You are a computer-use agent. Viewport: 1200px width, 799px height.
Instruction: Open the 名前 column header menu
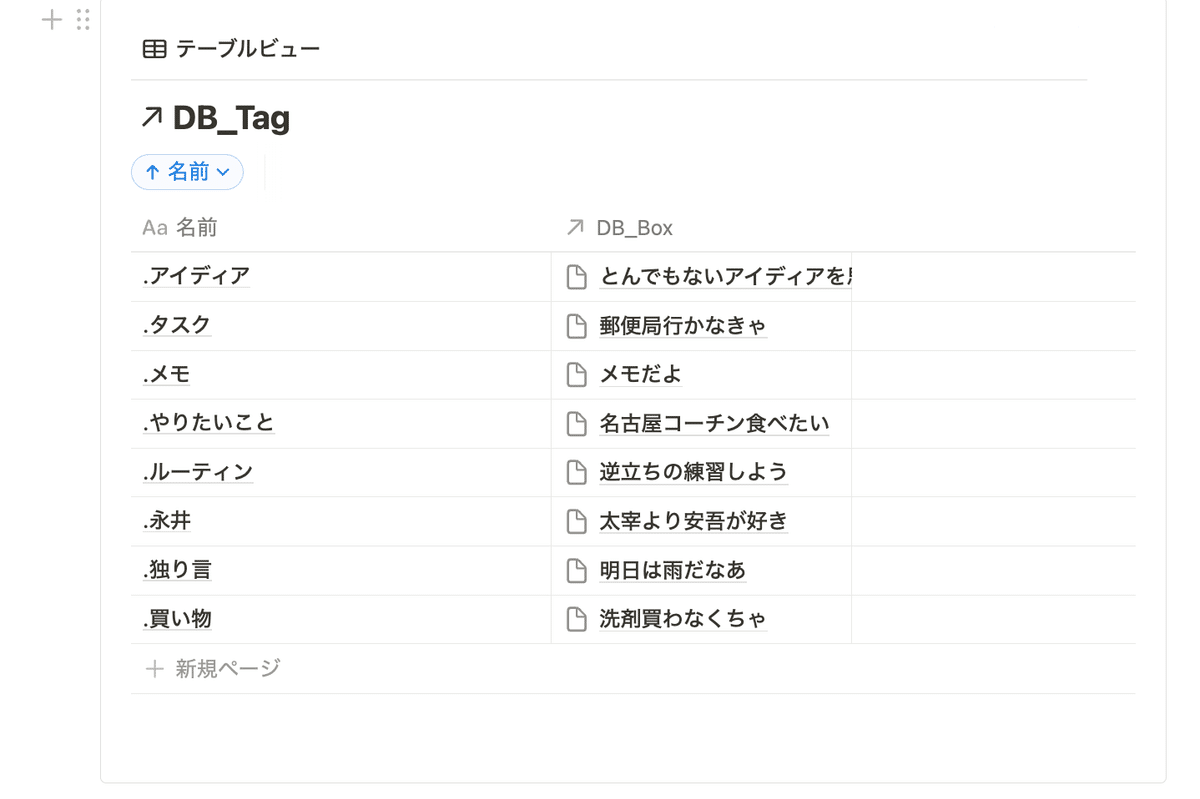pyautogui.click(x=341, y=228)
